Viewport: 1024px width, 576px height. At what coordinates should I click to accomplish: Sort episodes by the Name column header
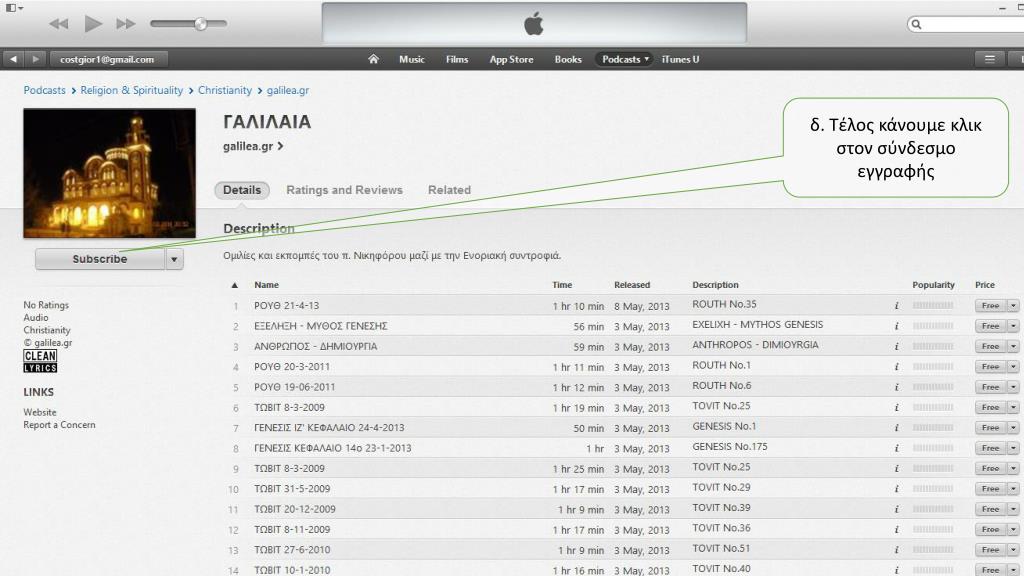tap(266, 285)
